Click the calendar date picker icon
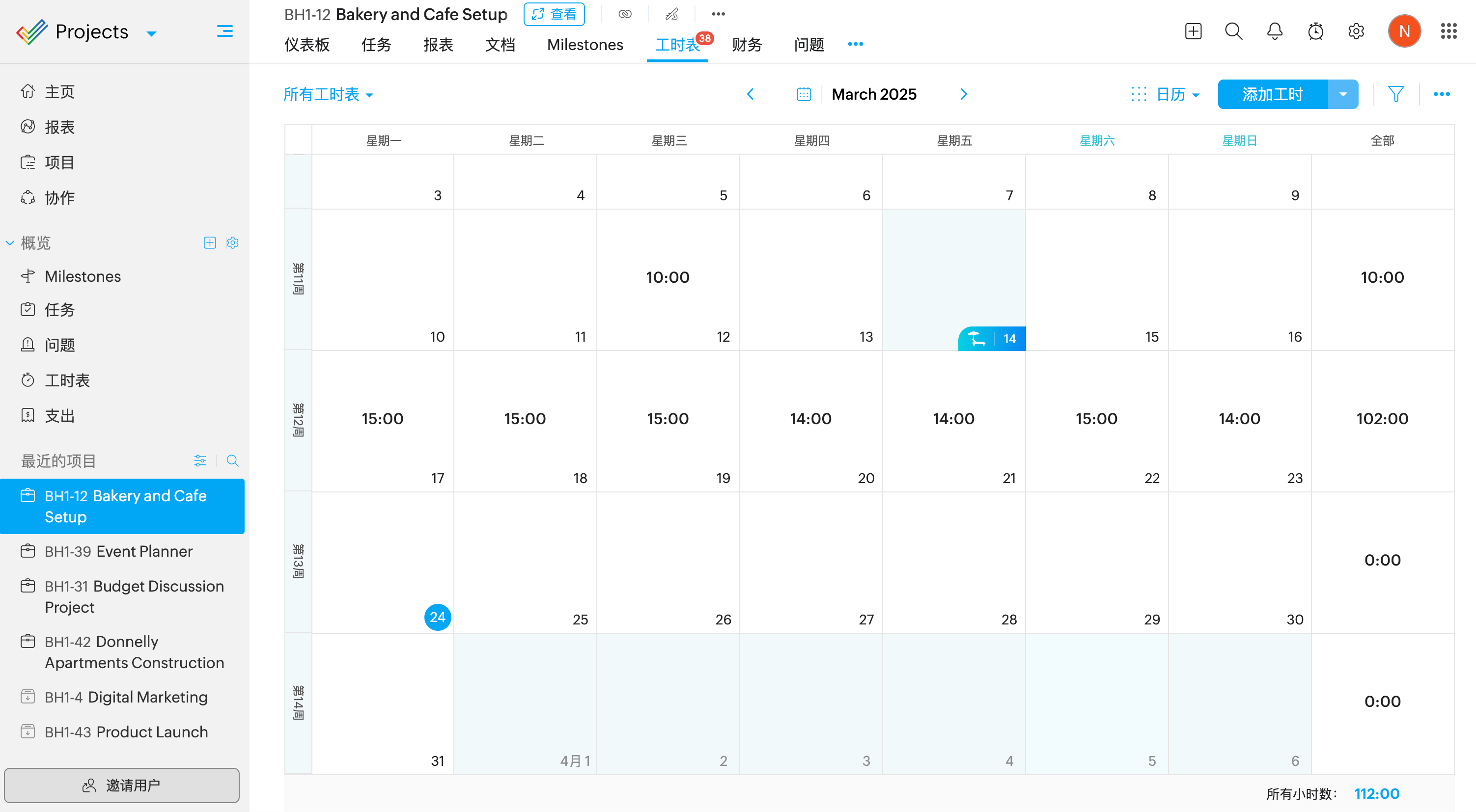Screen dimensions: 1476x812 (x=803, y=94)
